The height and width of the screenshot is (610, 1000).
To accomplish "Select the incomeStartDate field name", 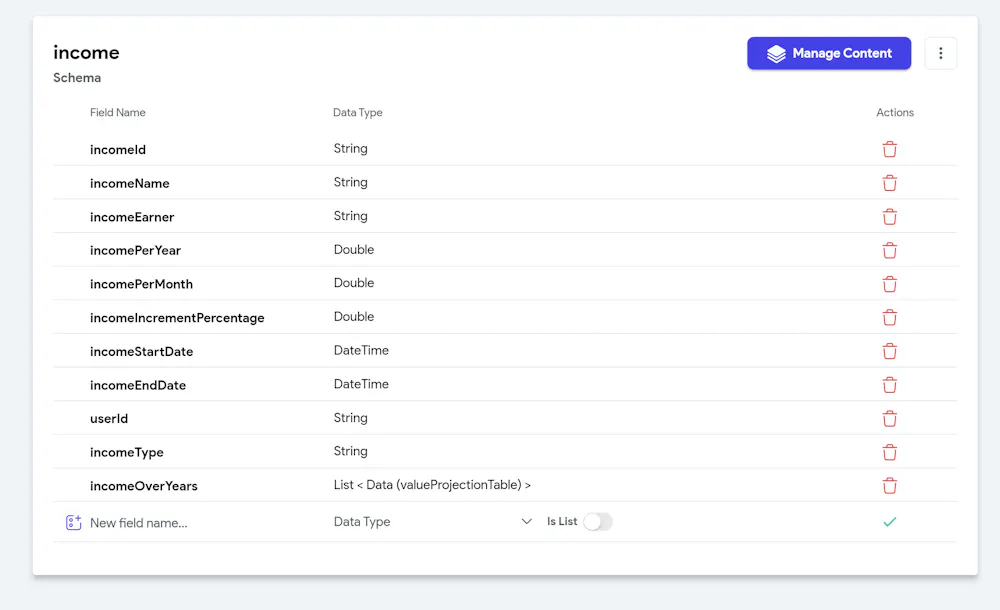I will click(142, 352).
